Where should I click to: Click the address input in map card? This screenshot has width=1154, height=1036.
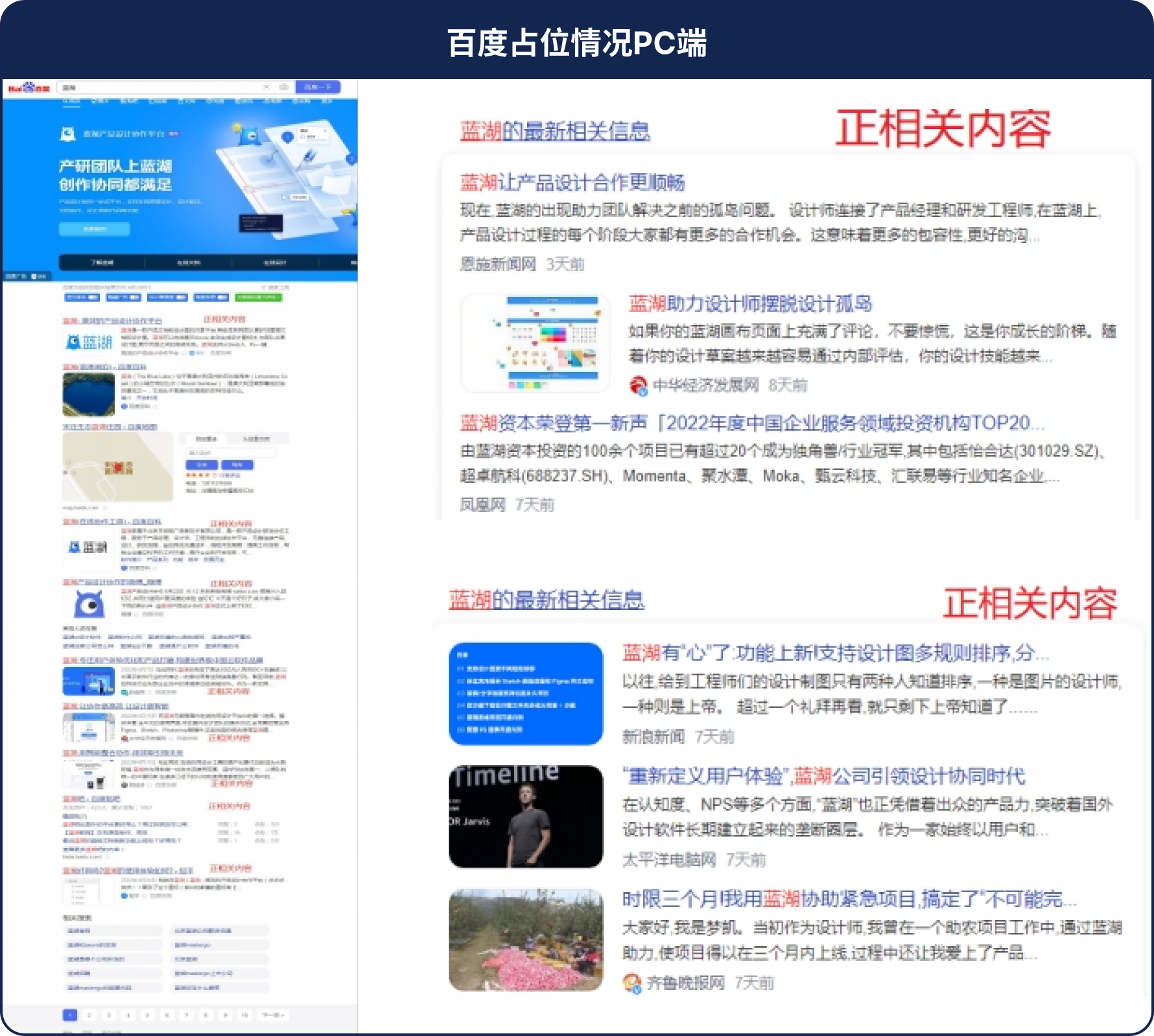(x=231, y=453)
